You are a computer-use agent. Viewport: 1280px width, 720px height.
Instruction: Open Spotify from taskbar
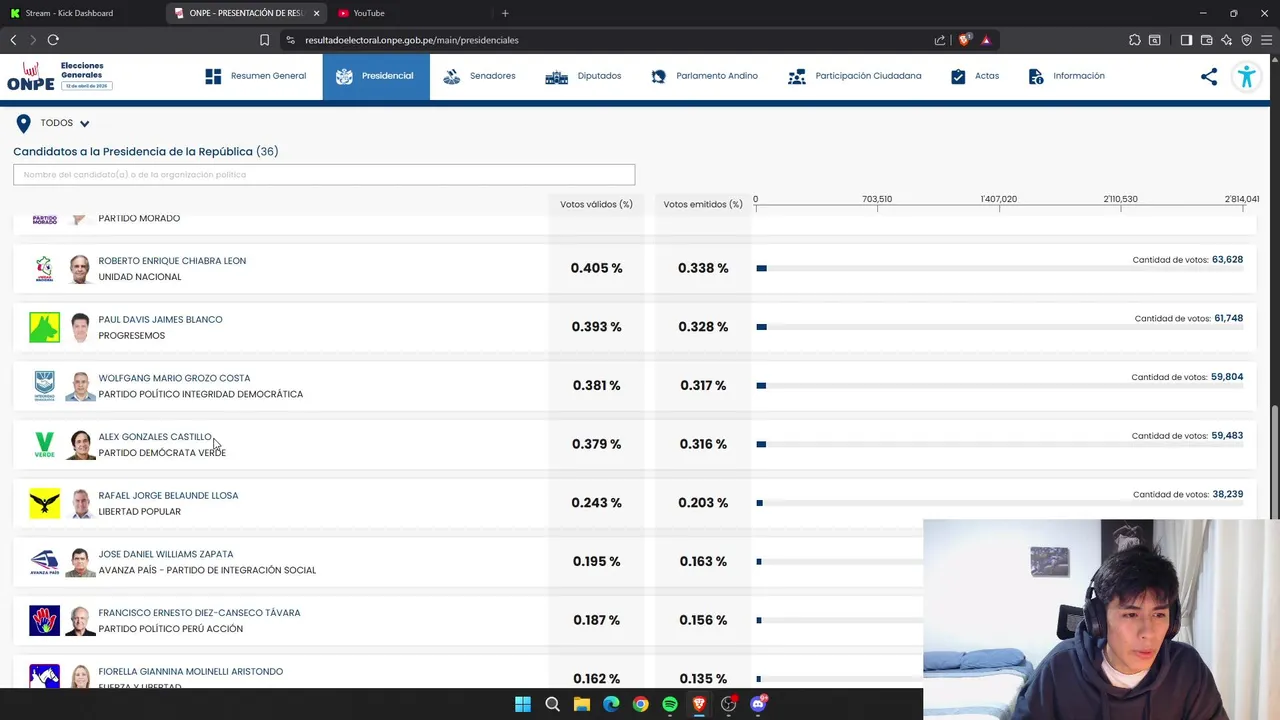pos(670,704)
